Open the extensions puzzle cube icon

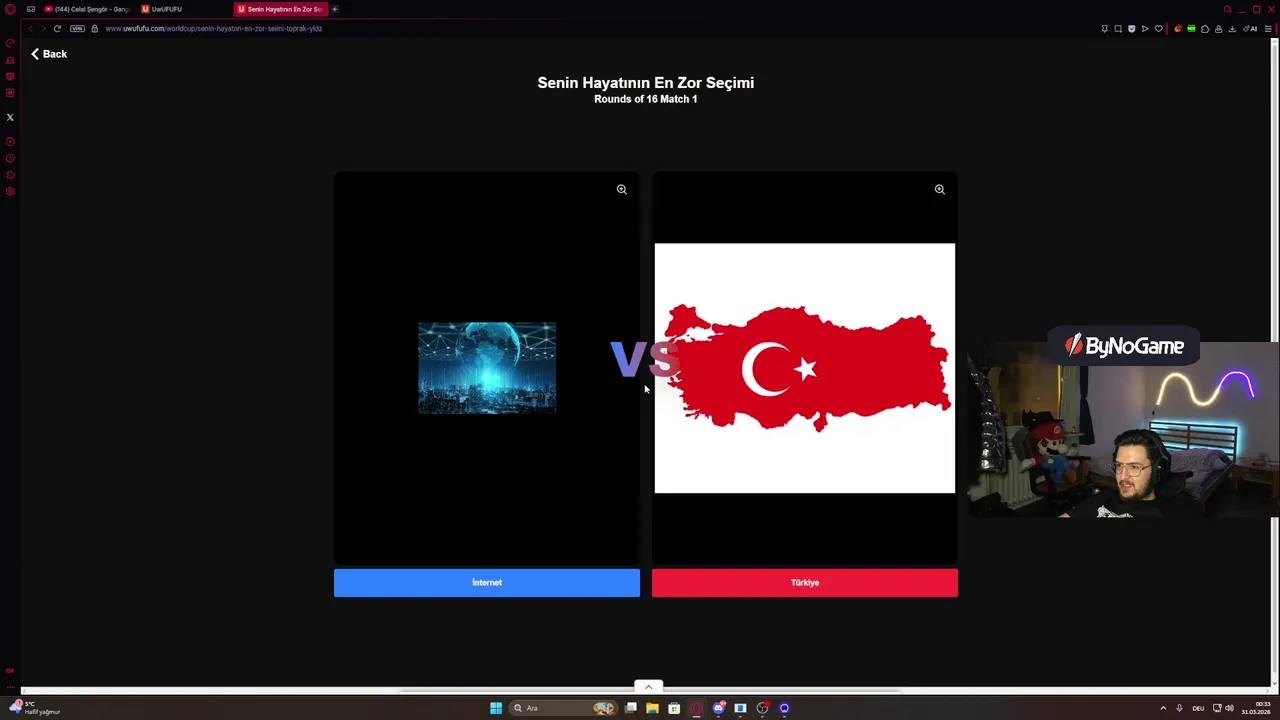tap(1205, 29)
